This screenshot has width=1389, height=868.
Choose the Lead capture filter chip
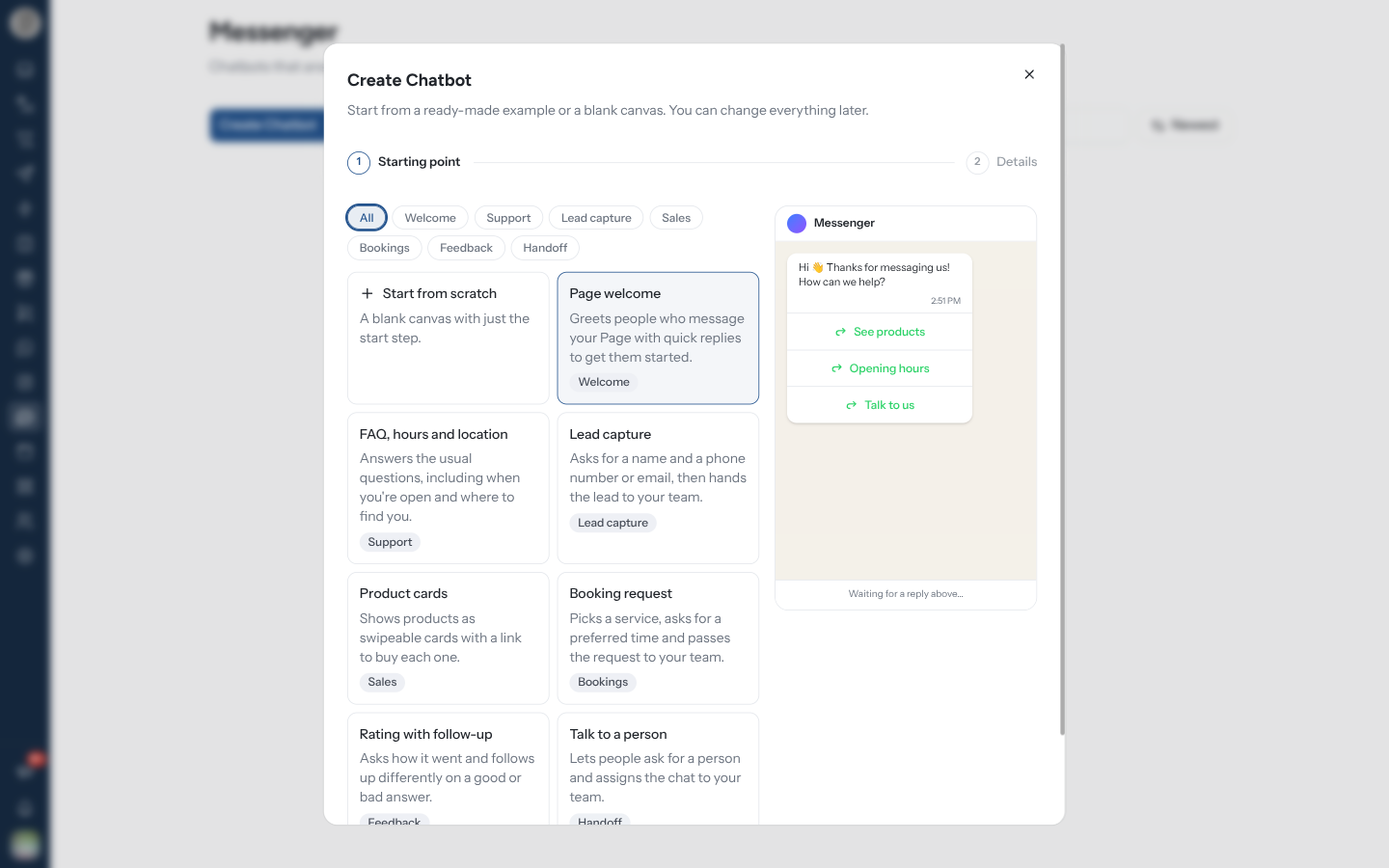596,218
